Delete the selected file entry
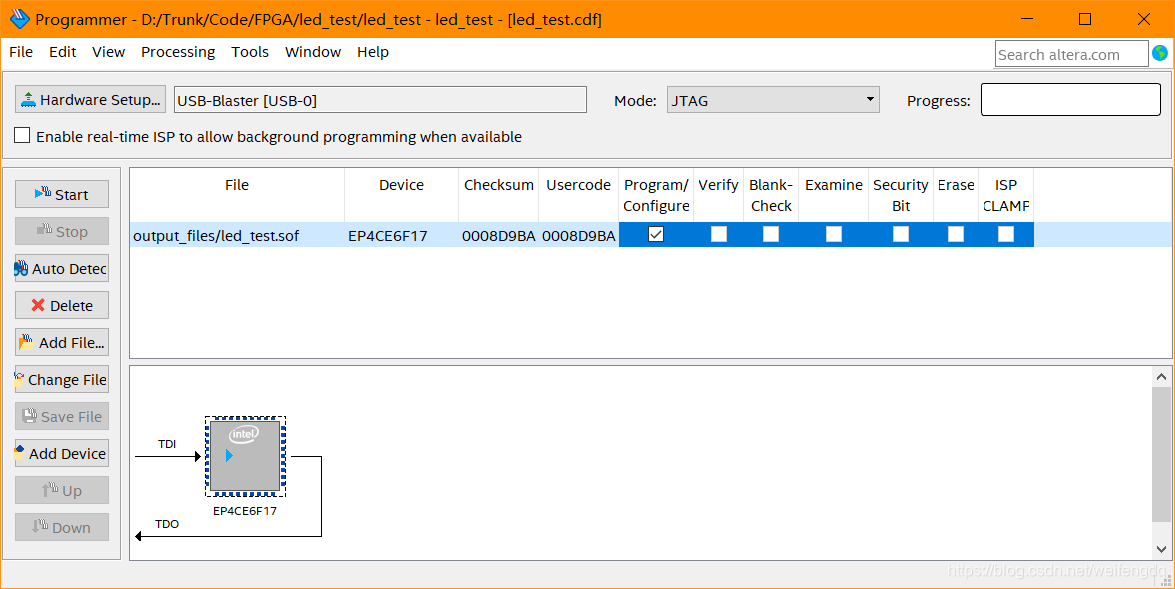1175x589 pixels. tap(61, 305)
